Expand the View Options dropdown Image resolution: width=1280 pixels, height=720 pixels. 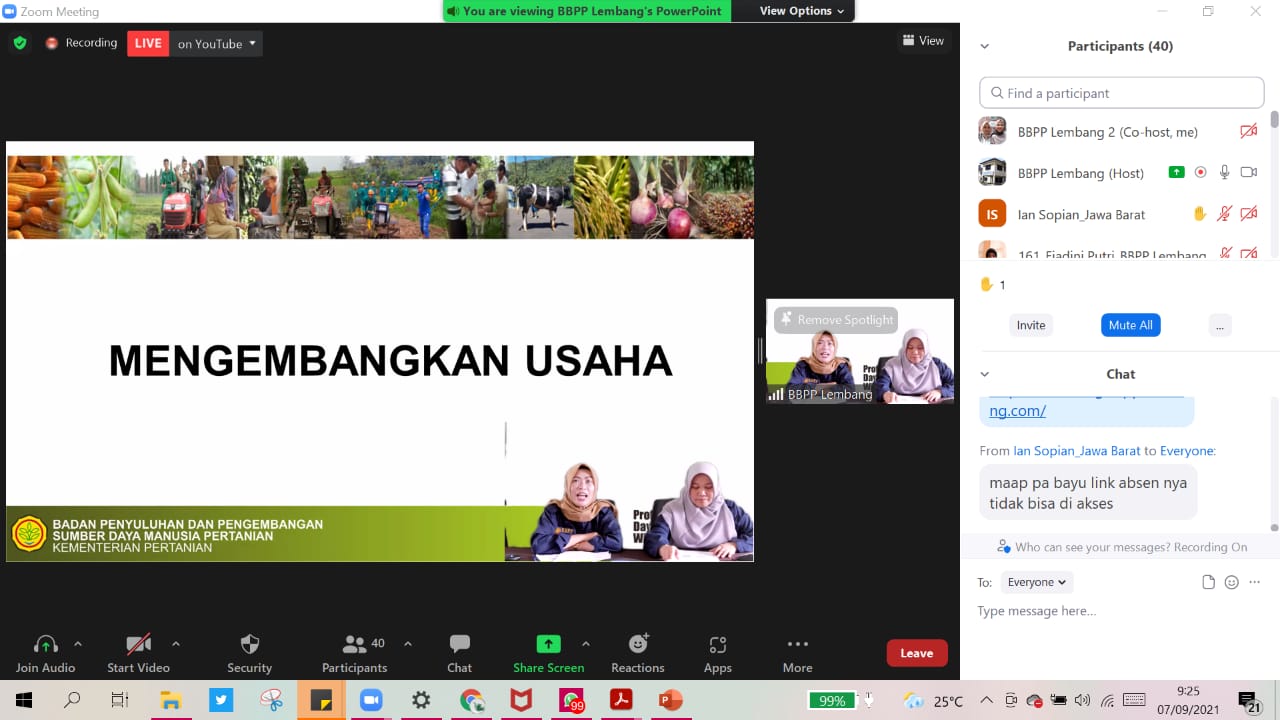coord(801,11)
